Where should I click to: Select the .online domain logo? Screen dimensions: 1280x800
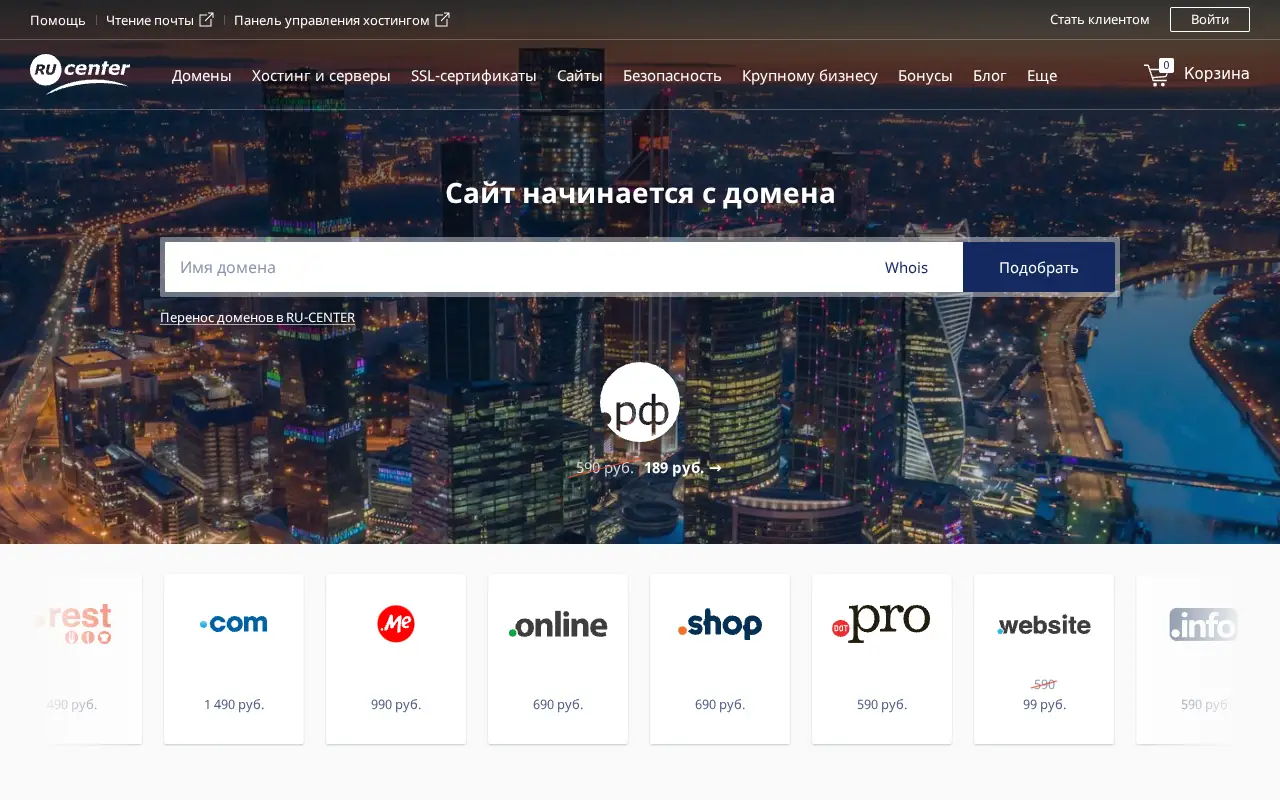[558, 625]
